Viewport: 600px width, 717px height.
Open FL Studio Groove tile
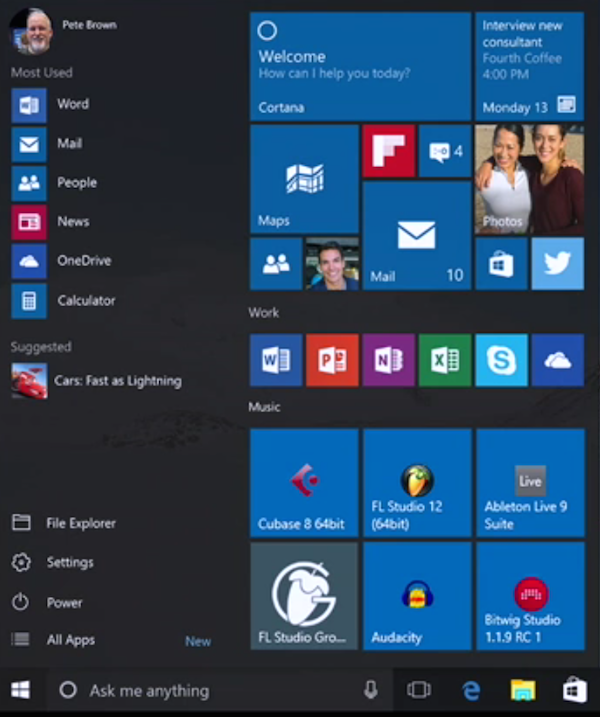tap(304, 596)
